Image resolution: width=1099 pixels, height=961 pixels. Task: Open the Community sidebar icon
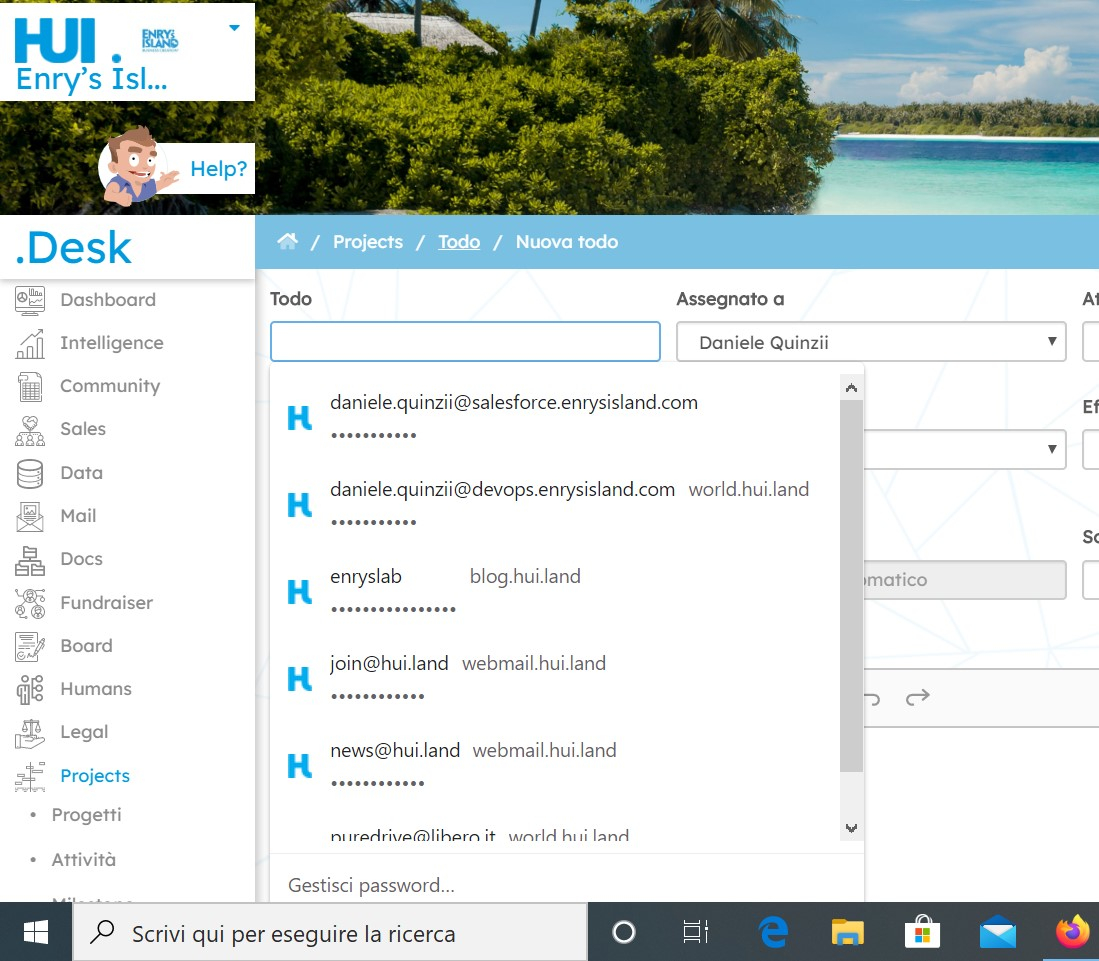click(30, 386)
